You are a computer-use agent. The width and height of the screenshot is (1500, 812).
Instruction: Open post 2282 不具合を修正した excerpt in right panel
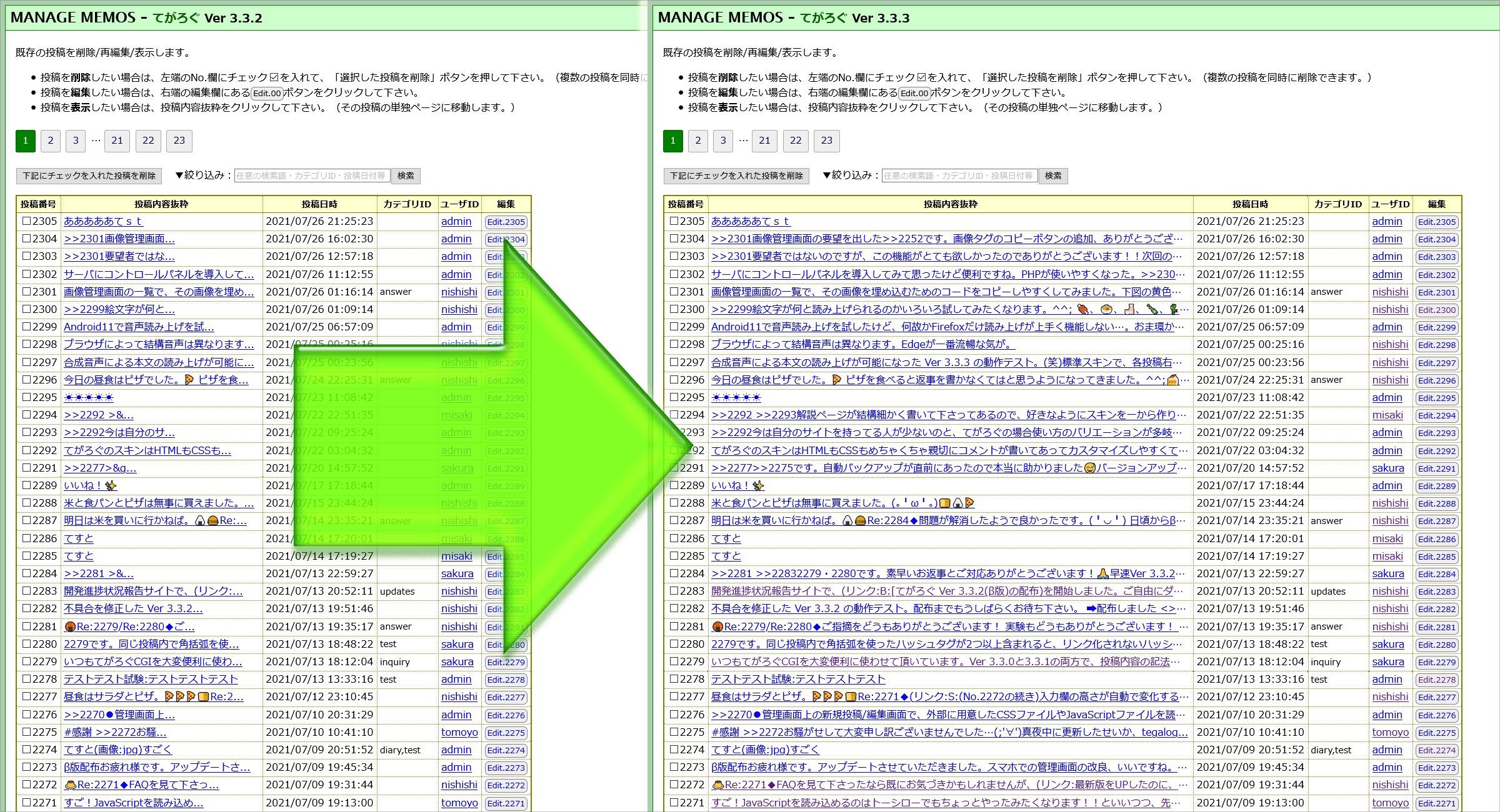click(948, 608)
